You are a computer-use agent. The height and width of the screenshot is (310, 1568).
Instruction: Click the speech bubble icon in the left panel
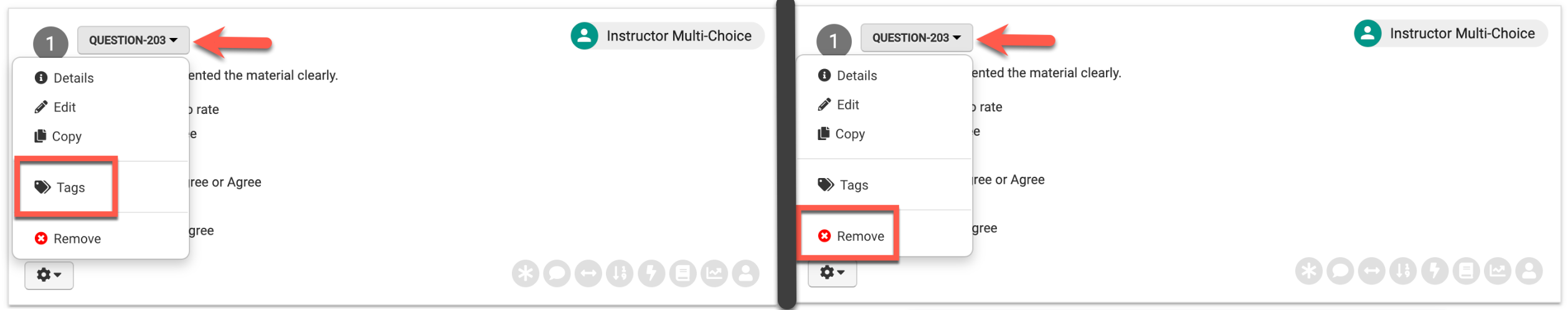(x=557, y=273)
